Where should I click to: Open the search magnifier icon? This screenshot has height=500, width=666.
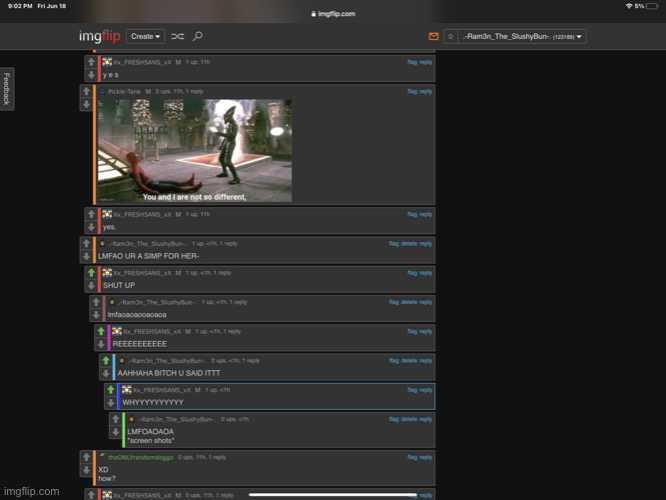198,37
